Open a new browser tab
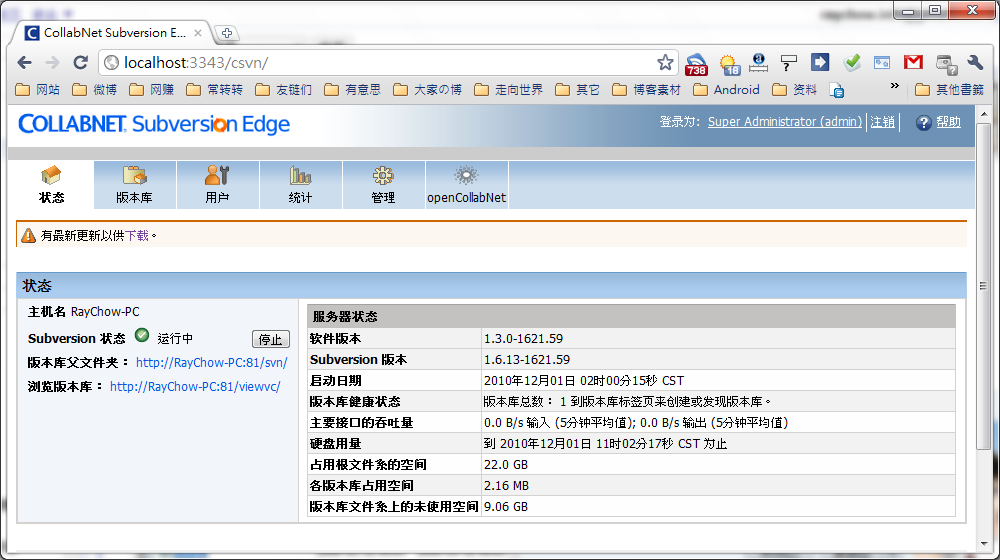The width and height of the screenshot is (1000, 560). (x=226, y=33)
